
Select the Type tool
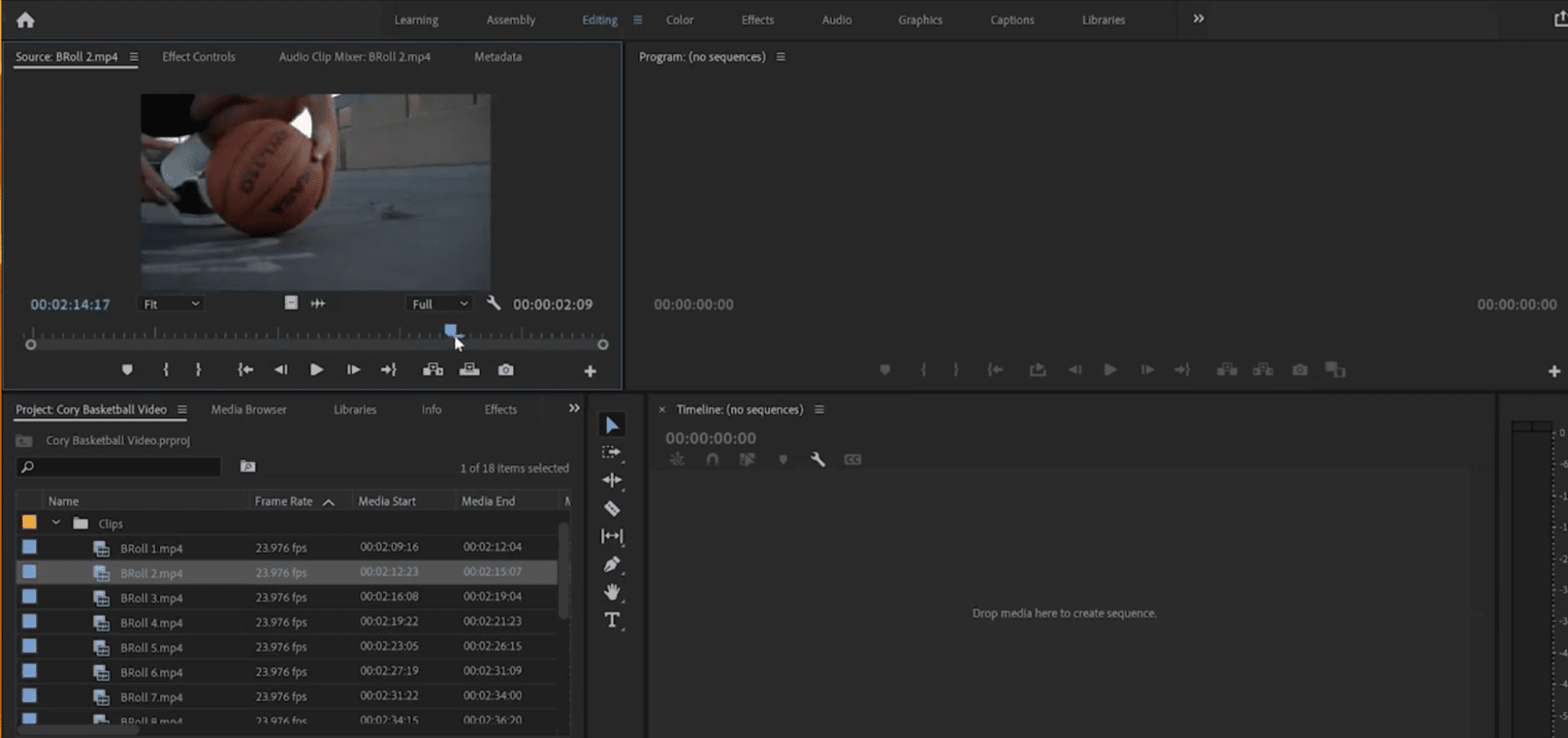point(612,620)
